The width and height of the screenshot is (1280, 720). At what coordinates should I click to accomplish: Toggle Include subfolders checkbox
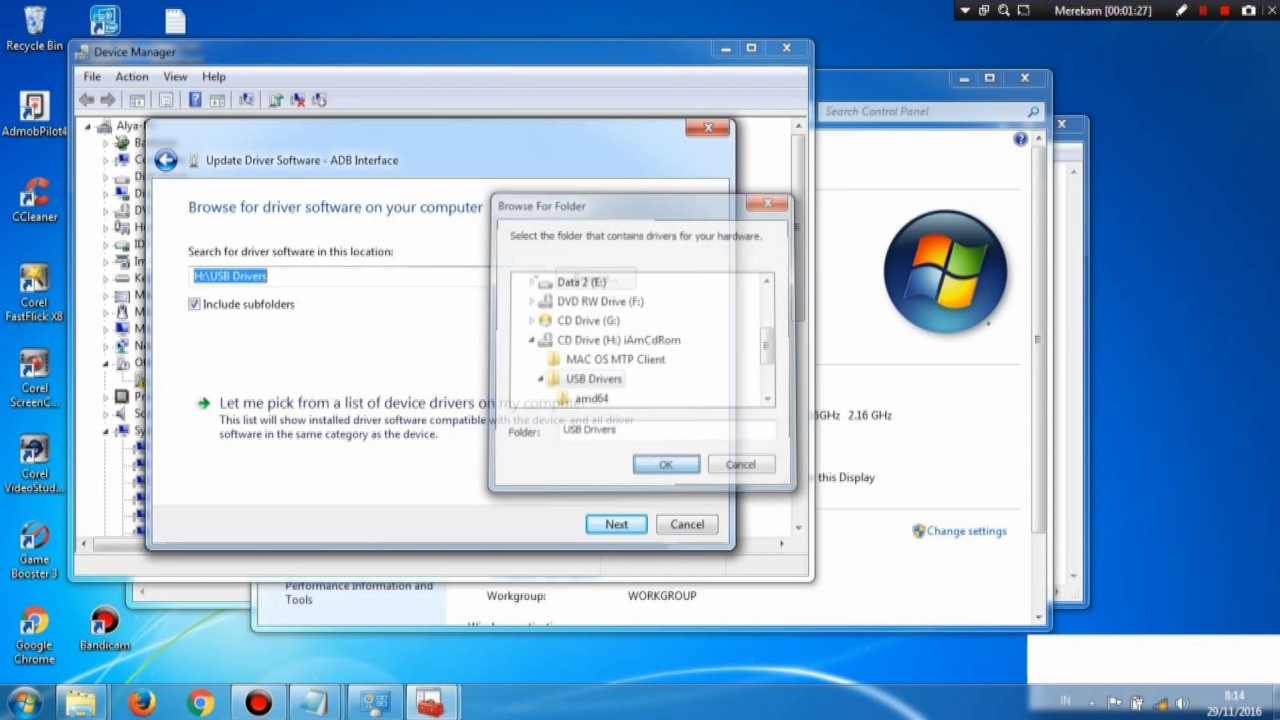click(x=194, y=304)
